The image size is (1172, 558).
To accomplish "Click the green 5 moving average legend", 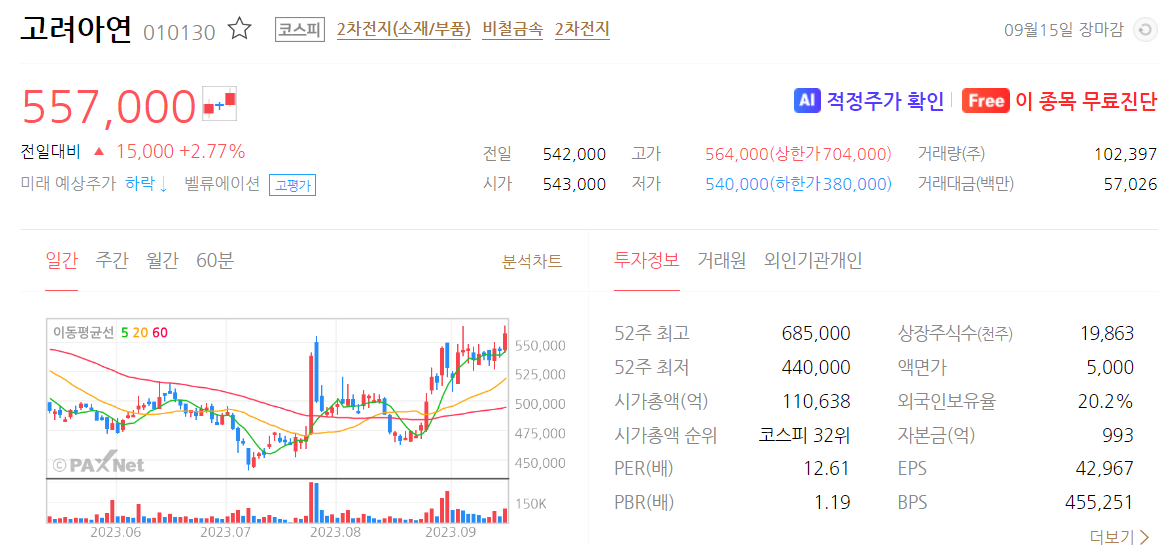I will [x=124, y=332].
